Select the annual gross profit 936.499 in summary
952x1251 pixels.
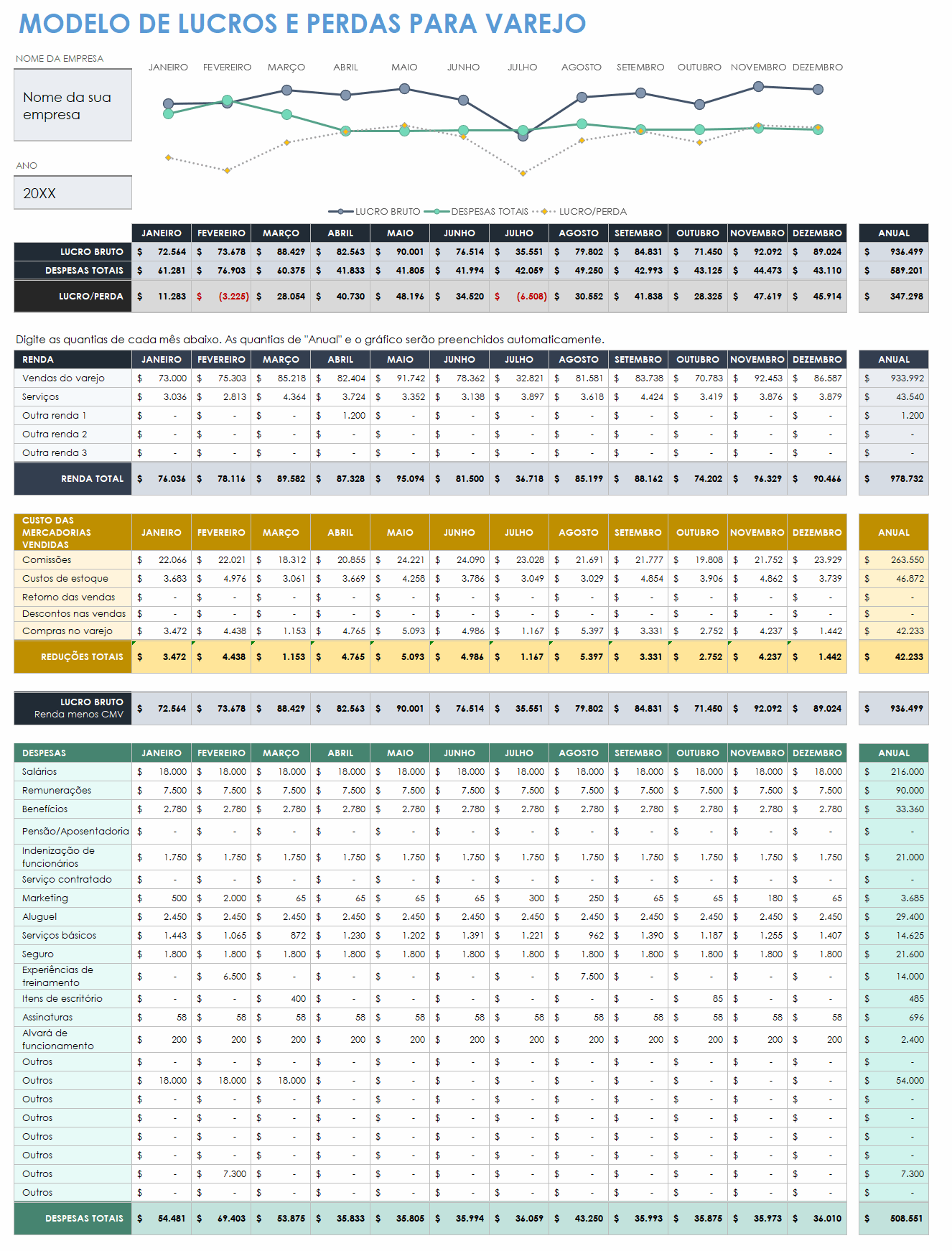(894, 252)
